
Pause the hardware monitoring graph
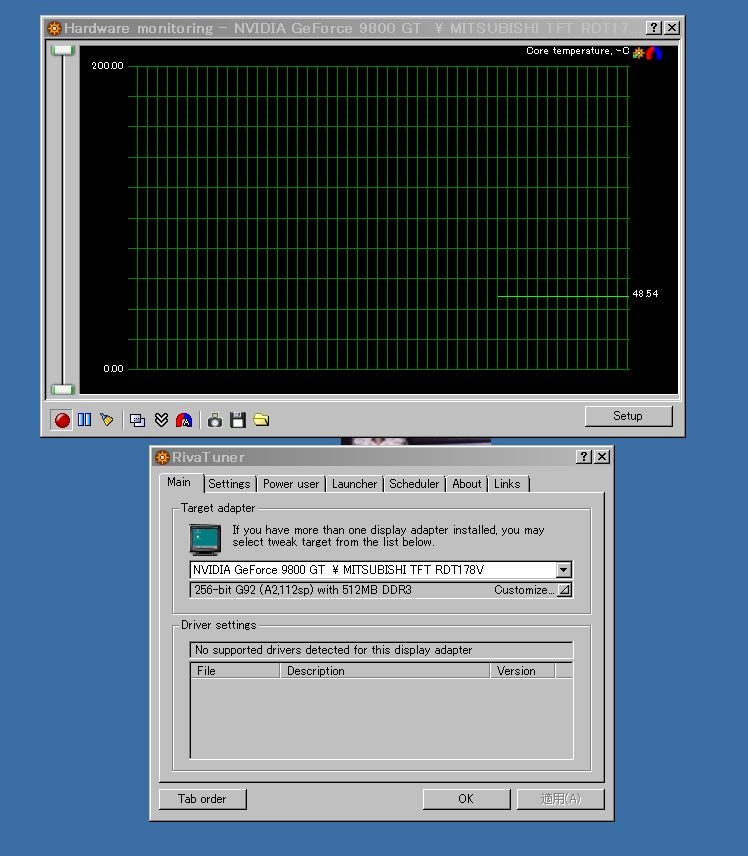(85, 420)
